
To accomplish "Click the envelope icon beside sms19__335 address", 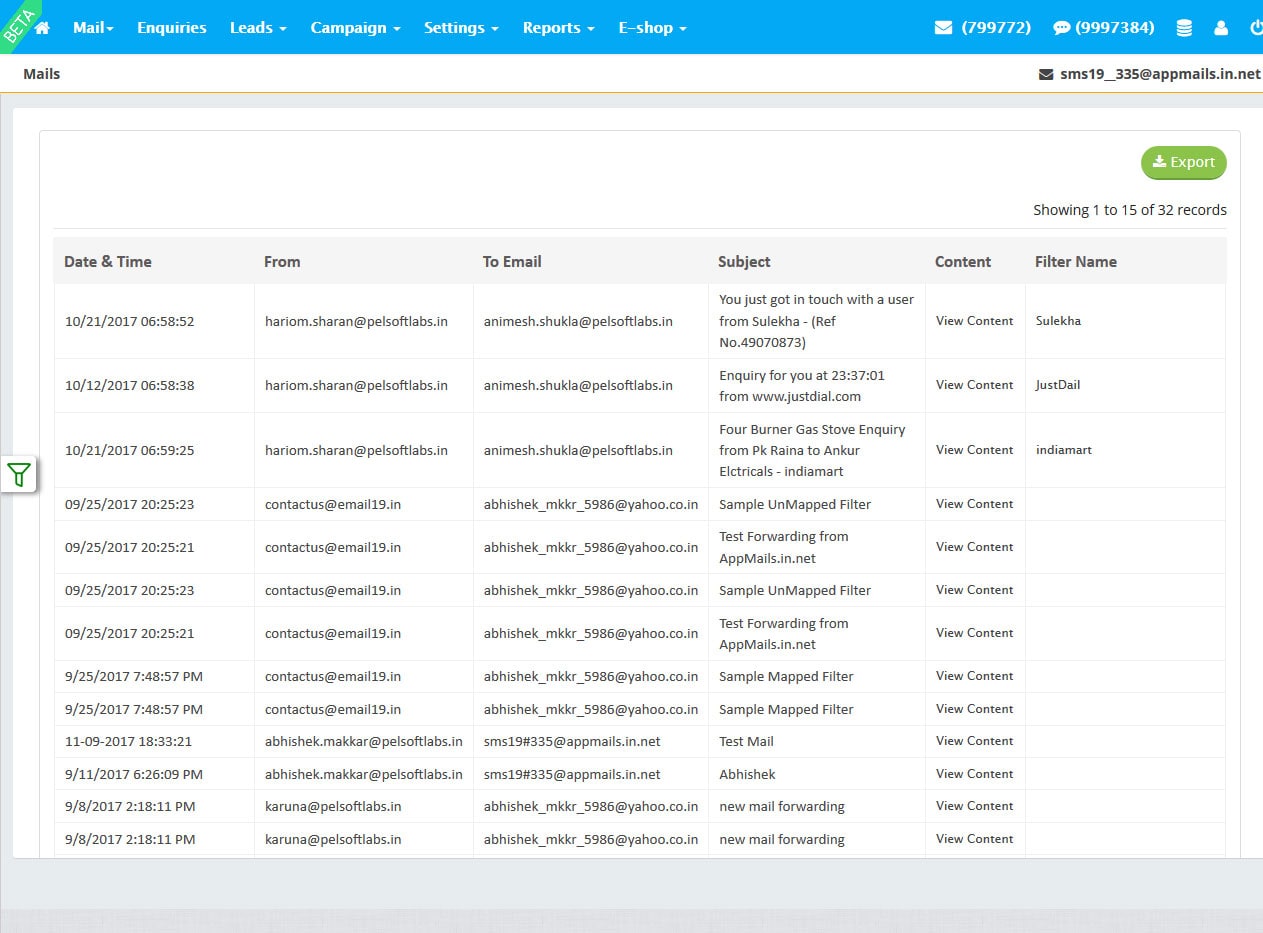I will point(1046,74).
